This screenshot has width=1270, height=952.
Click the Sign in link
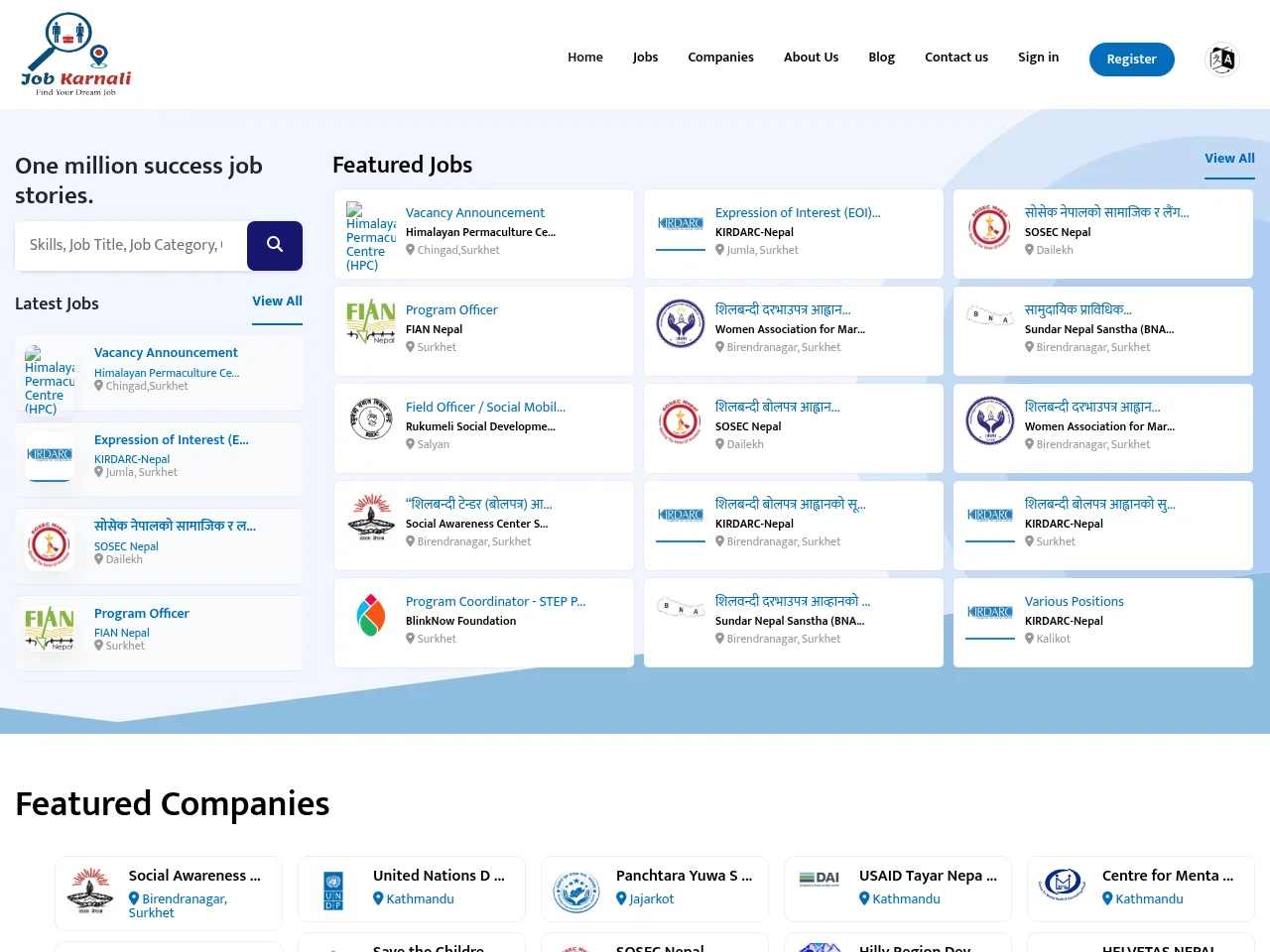[x=1038, y=58]
